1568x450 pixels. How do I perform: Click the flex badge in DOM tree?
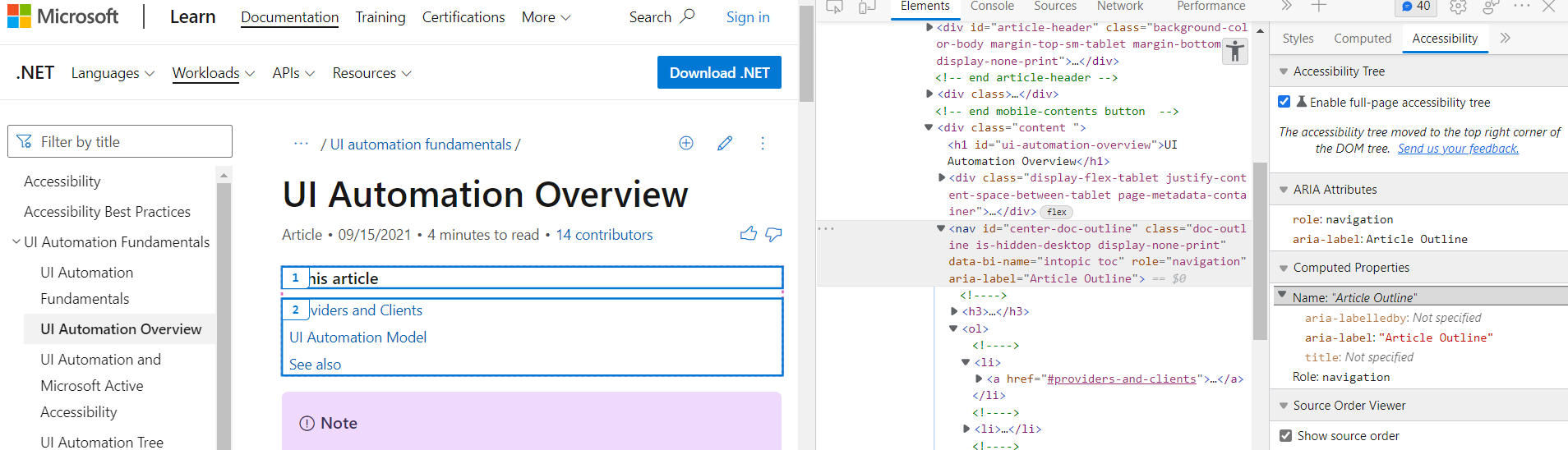(x=1057, y=212)
